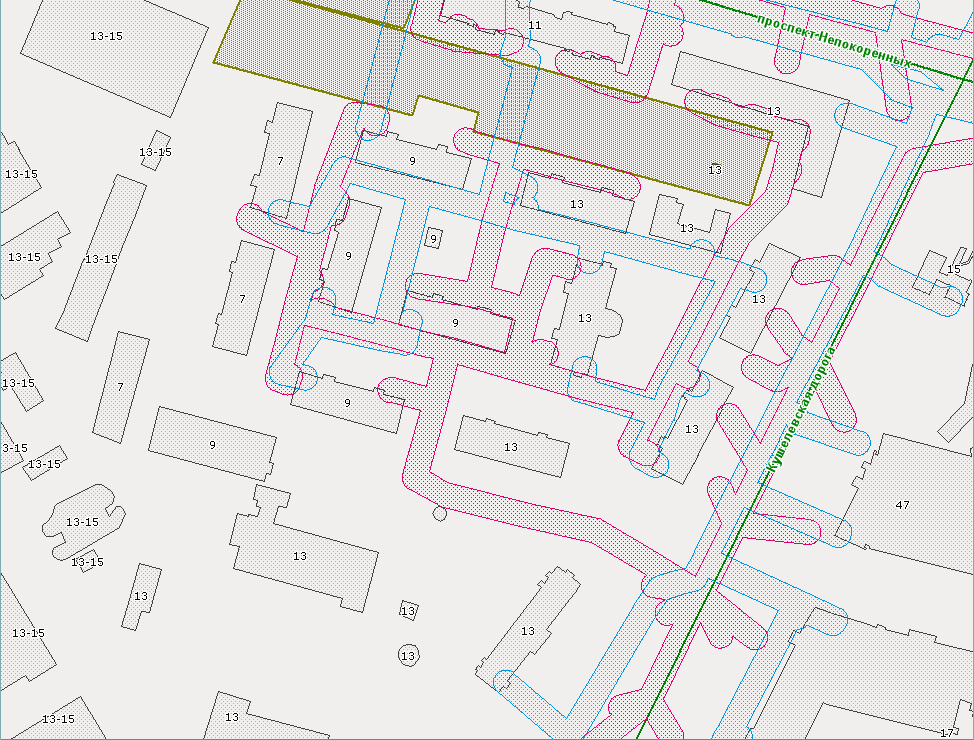Select the topmost building labeled 7

click(282, 158)
